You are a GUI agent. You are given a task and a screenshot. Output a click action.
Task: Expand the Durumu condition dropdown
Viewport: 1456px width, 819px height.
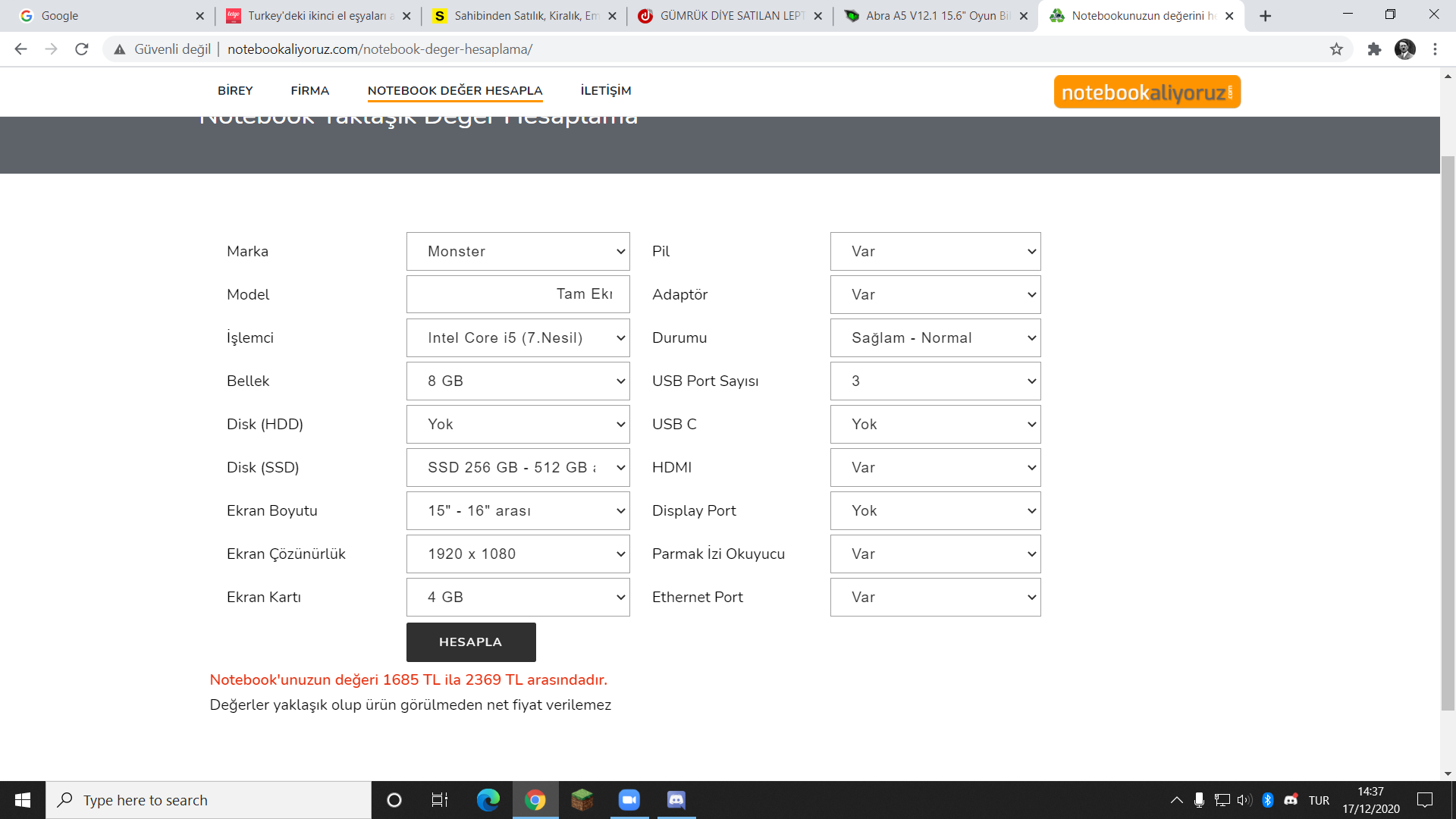935,338
